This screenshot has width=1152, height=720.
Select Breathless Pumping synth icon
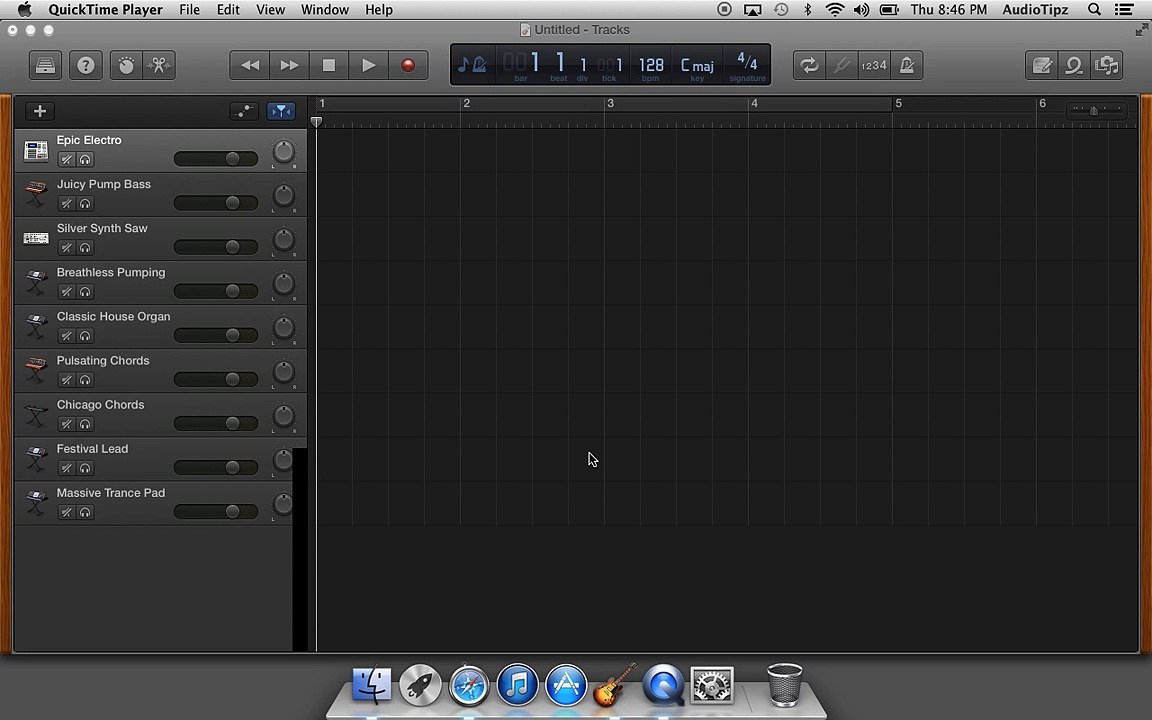(36, 283)
